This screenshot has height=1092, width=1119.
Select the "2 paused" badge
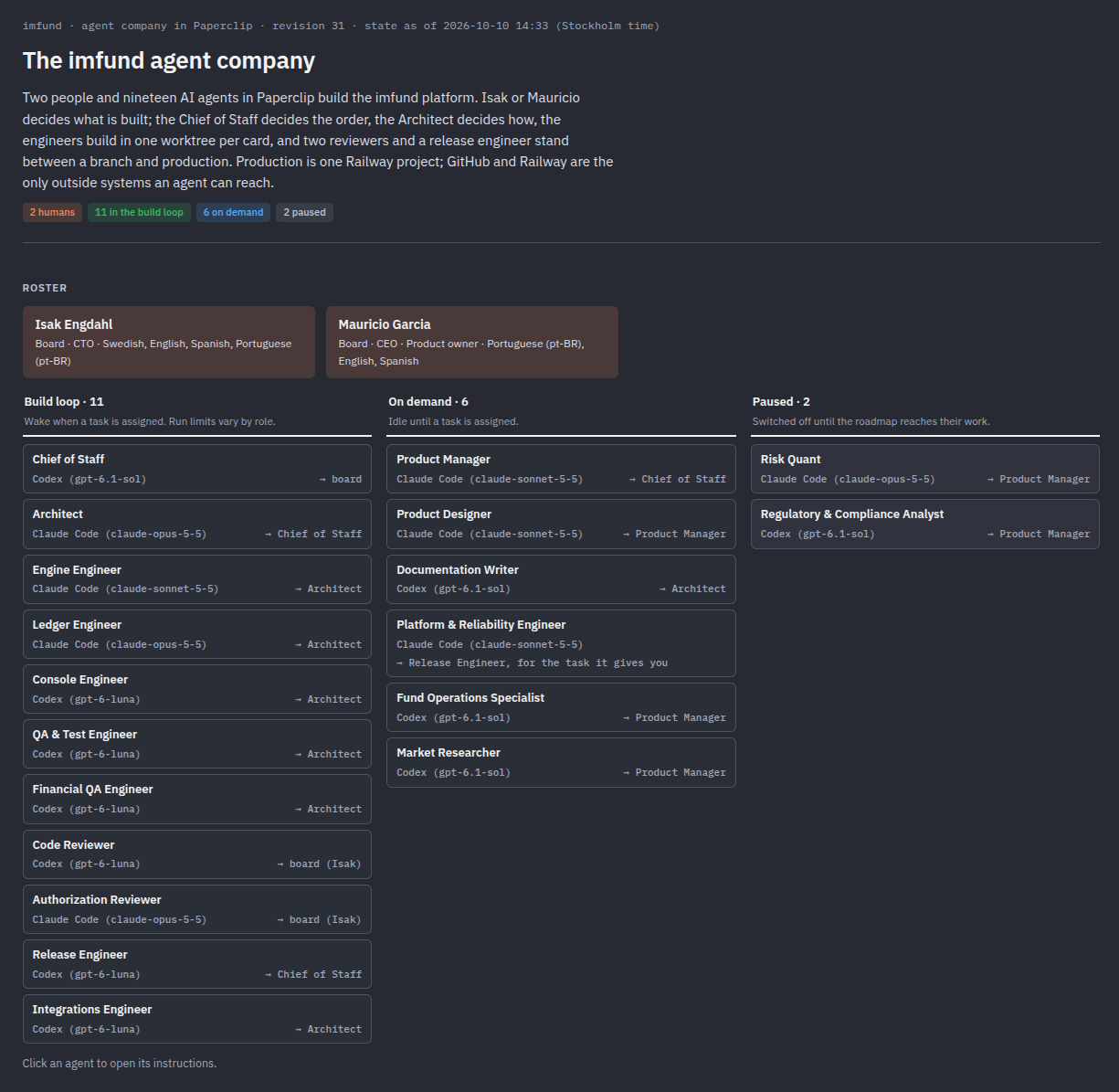coord(304,212)
